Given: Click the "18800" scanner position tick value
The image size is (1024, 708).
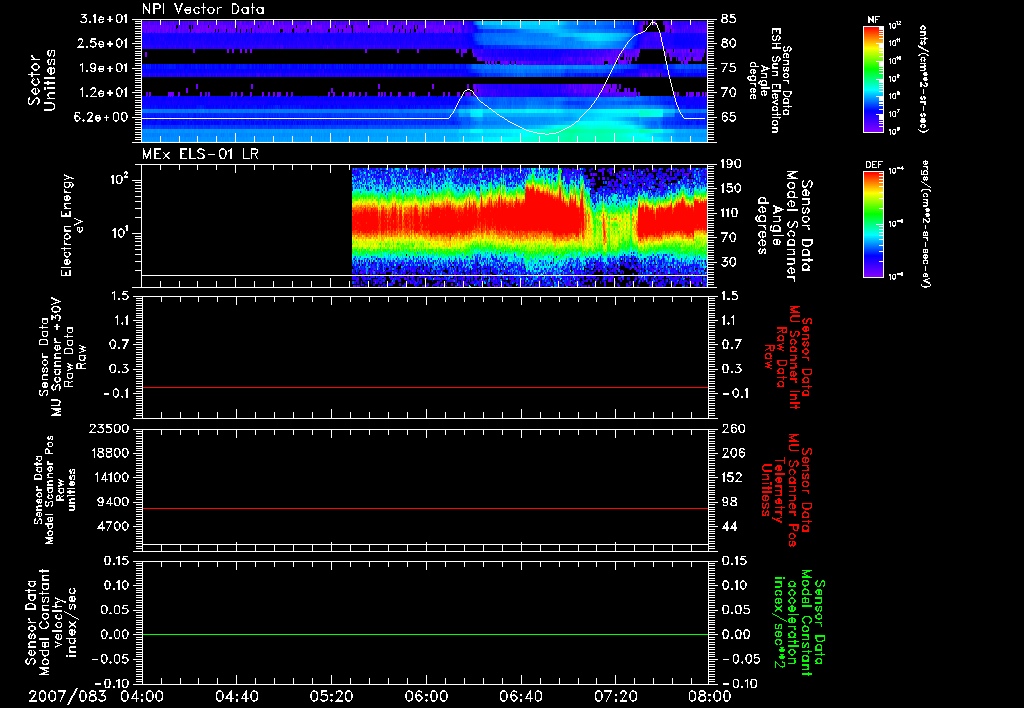Looking at the screenshot, I should click(109, 453).
